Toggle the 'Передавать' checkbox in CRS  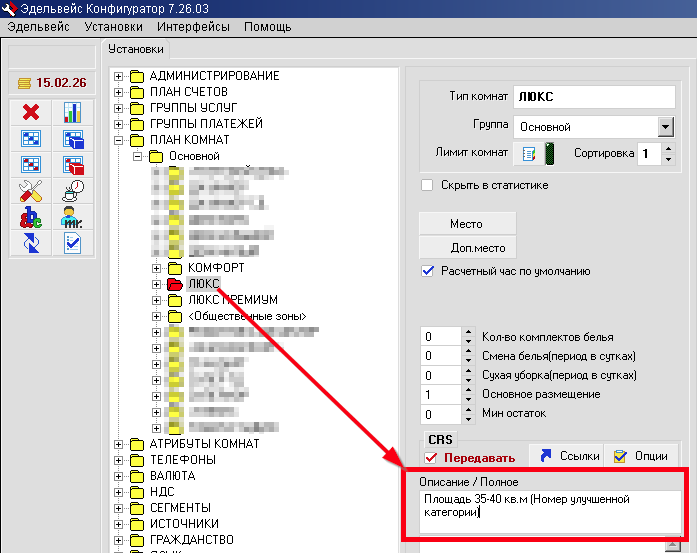pyautogui.click(x=432, y=457)
